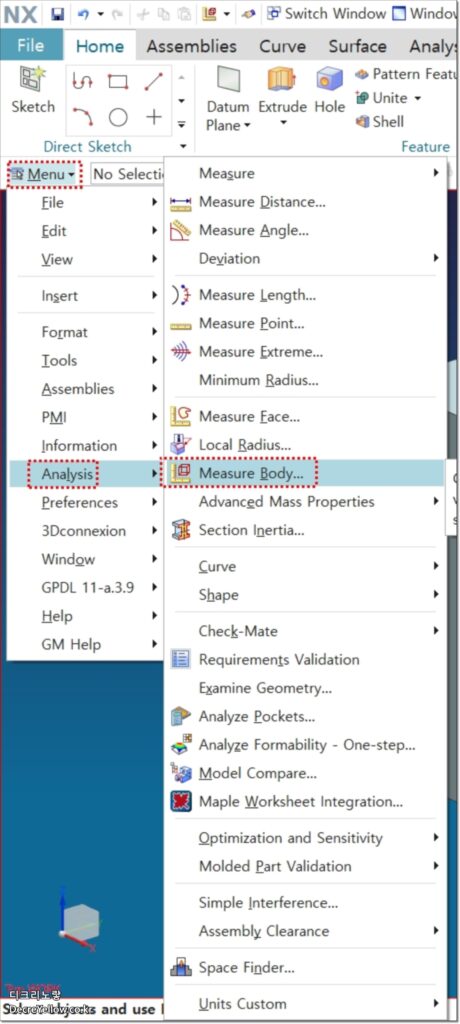Click the Extrude feature icon
Image resolution: width=460 pixels, height=1024 pixels.
[282, 80]
